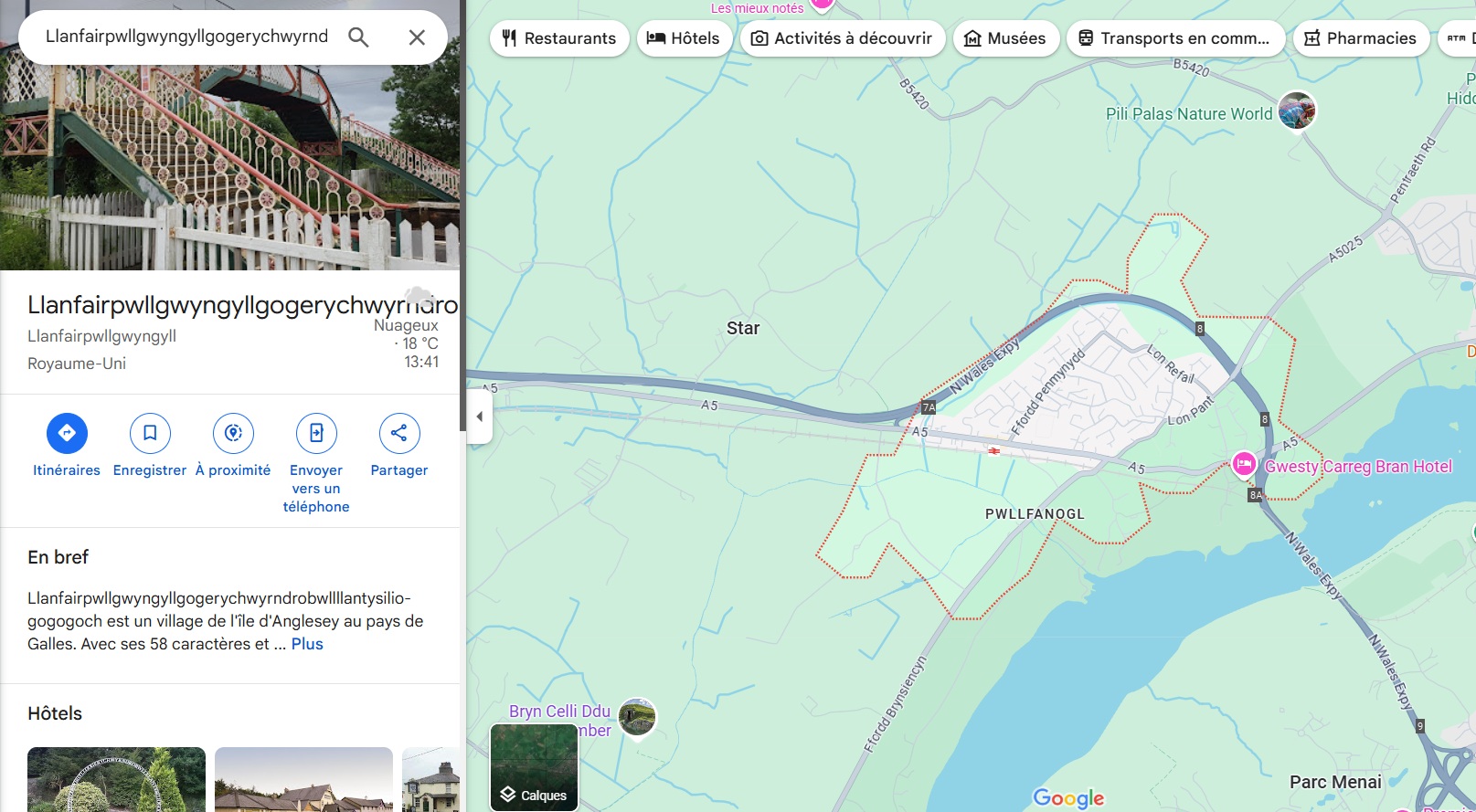Open Bryn Celli Ddu photo marker

coord(637,718)
